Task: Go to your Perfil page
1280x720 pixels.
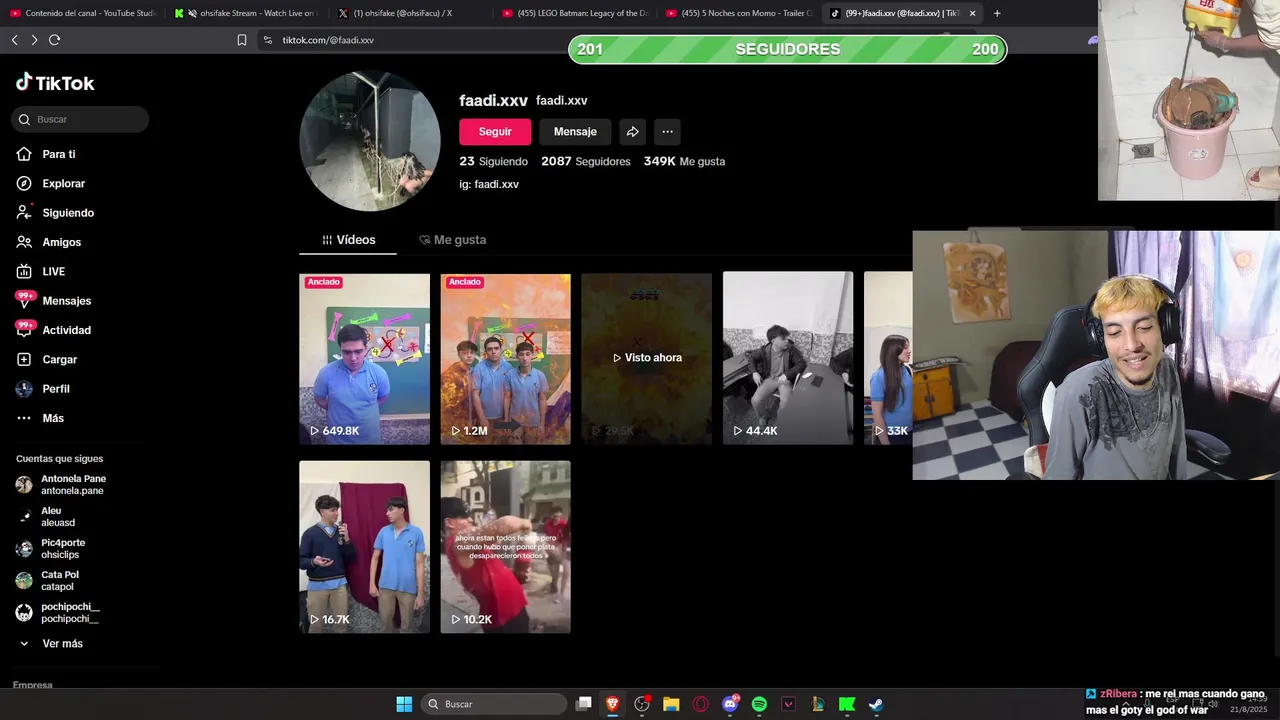Action: click(x=43, y=388)
